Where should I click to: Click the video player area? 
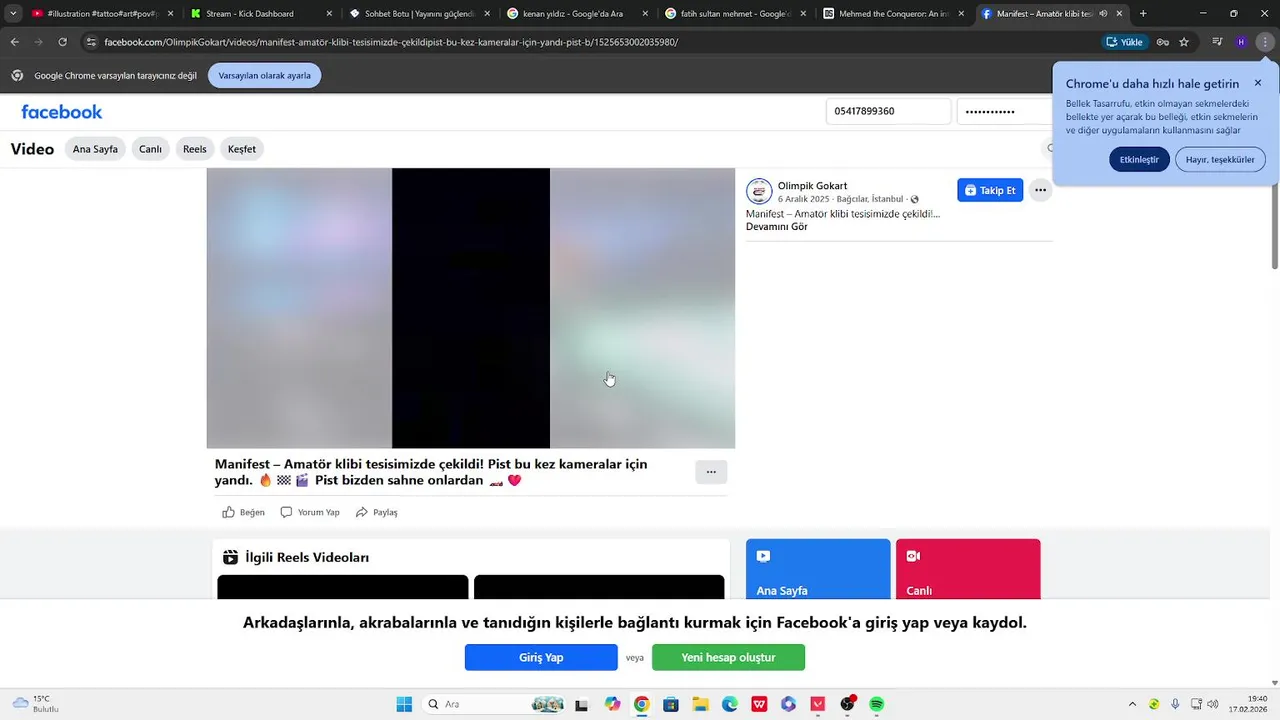click(471, 308)
